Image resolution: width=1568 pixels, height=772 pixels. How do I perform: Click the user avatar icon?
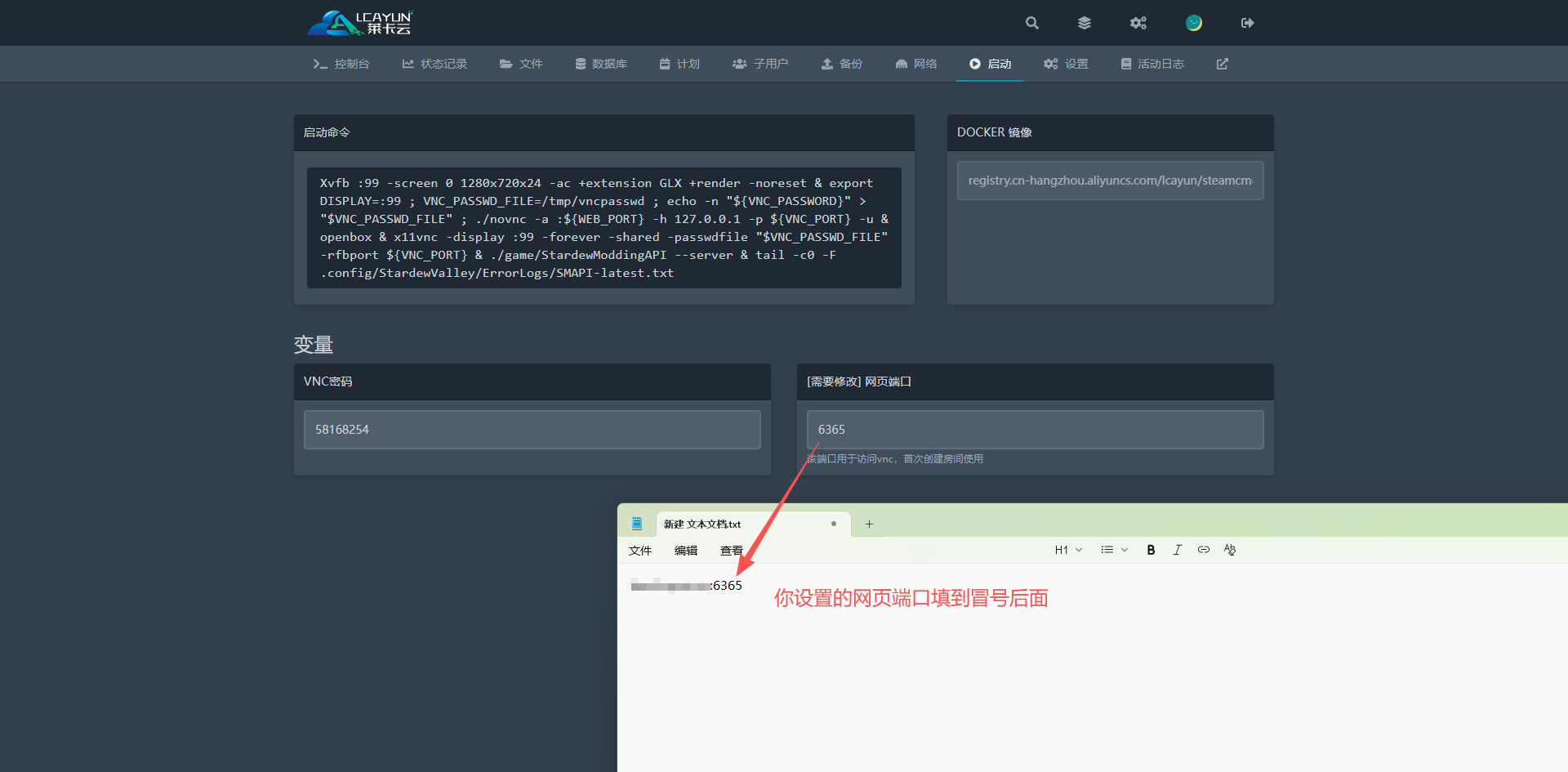tap(1194, 23)
